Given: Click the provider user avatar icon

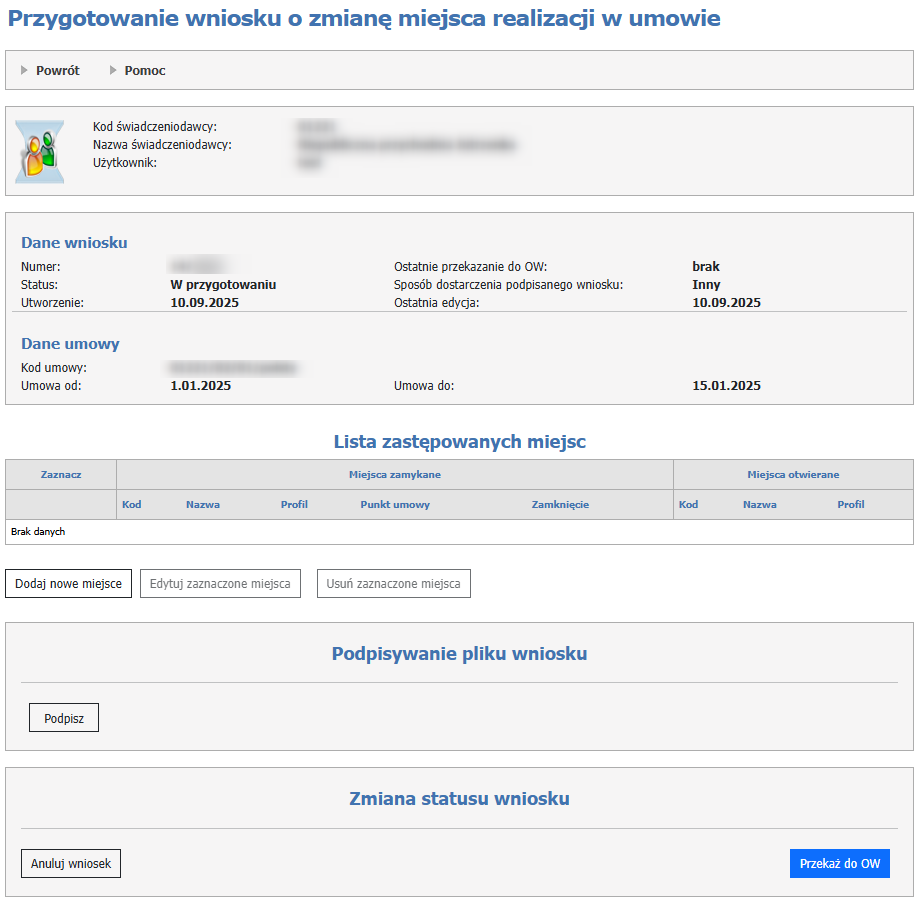Looking at the screenshot, I should [x=40, y=151].
